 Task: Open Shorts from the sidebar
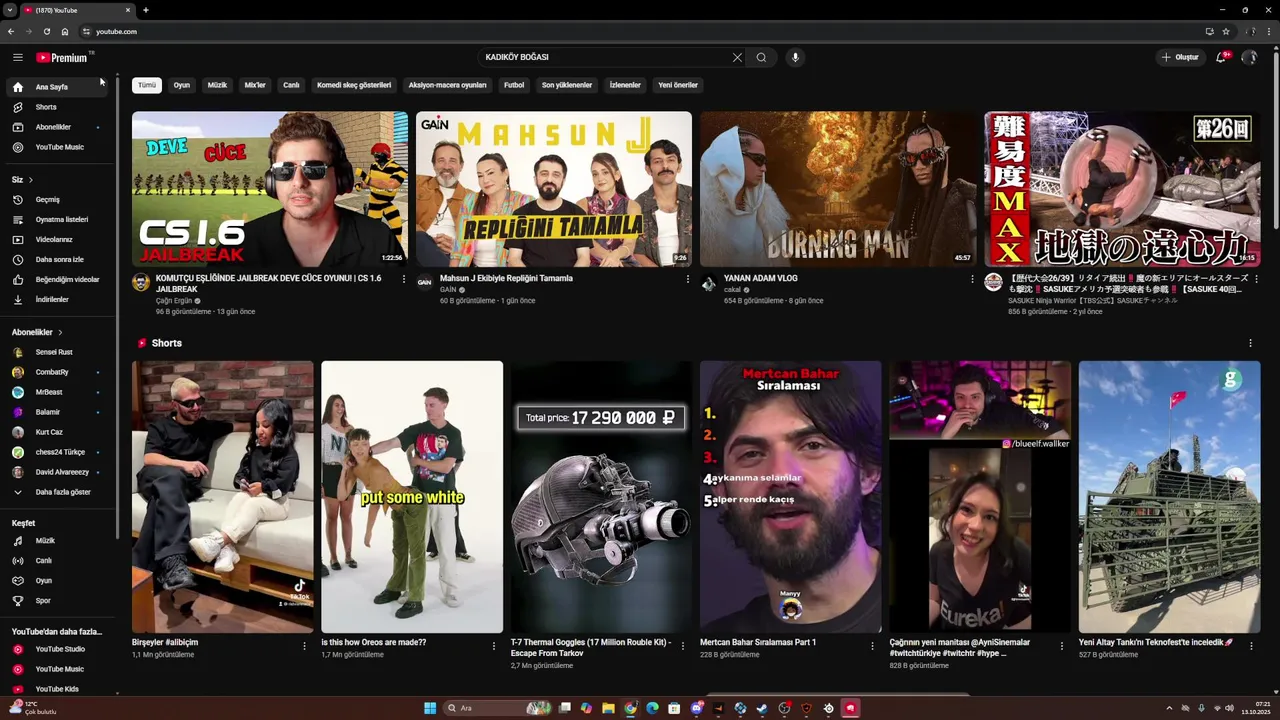point(57,107)
